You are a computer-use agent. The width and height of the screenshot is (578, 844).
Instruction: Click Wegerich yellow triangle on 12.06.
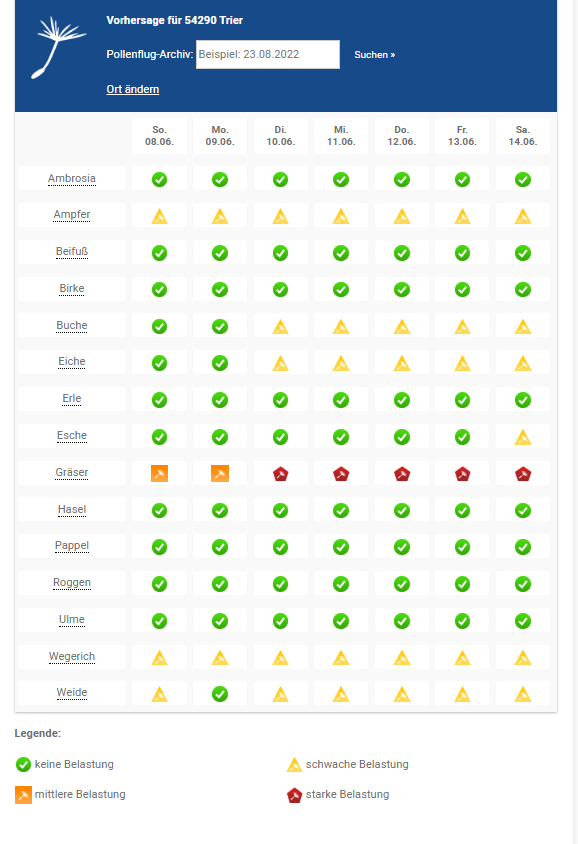(x=401, y=658)
